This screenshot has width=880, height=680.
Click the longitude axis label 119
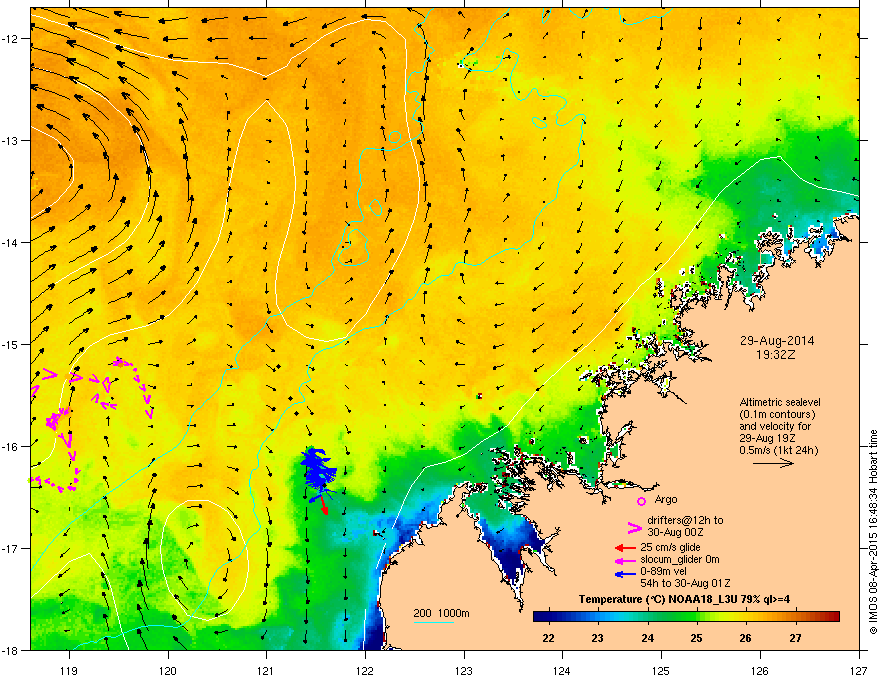click(69, 670)
